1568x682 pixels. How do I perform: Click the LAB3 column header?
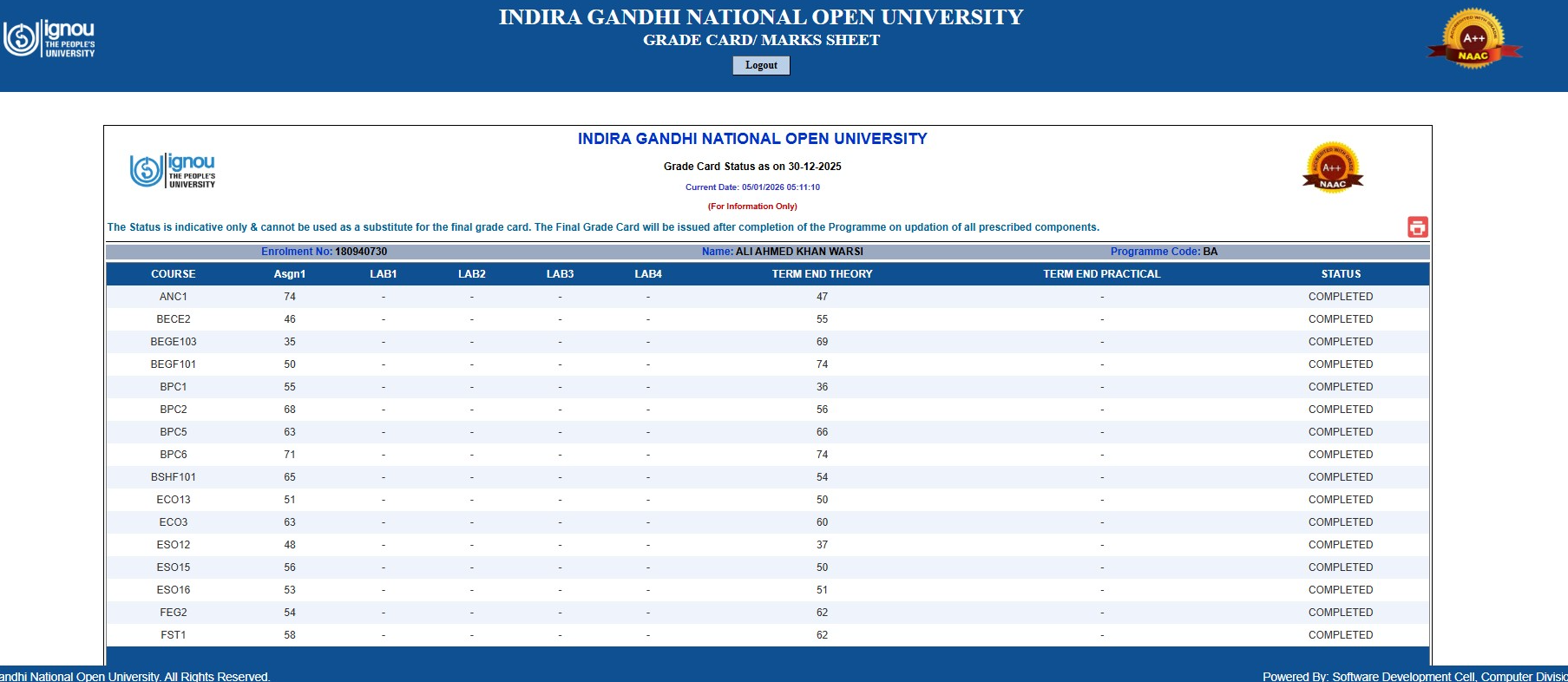(x=561, y=274)
